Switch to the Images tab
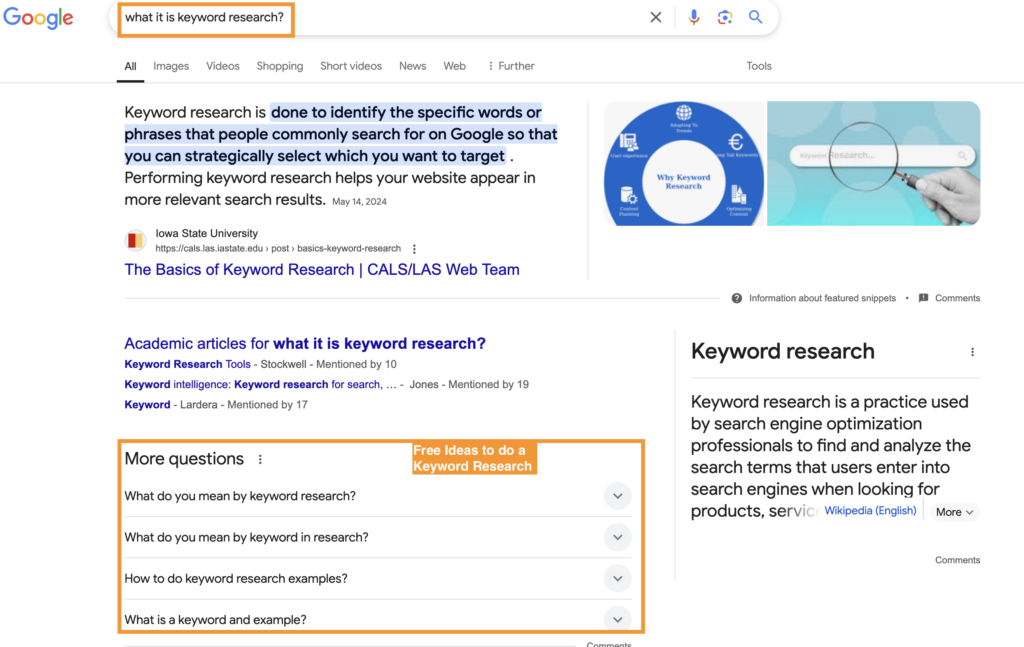1024x647 pixels. point(170,66)
